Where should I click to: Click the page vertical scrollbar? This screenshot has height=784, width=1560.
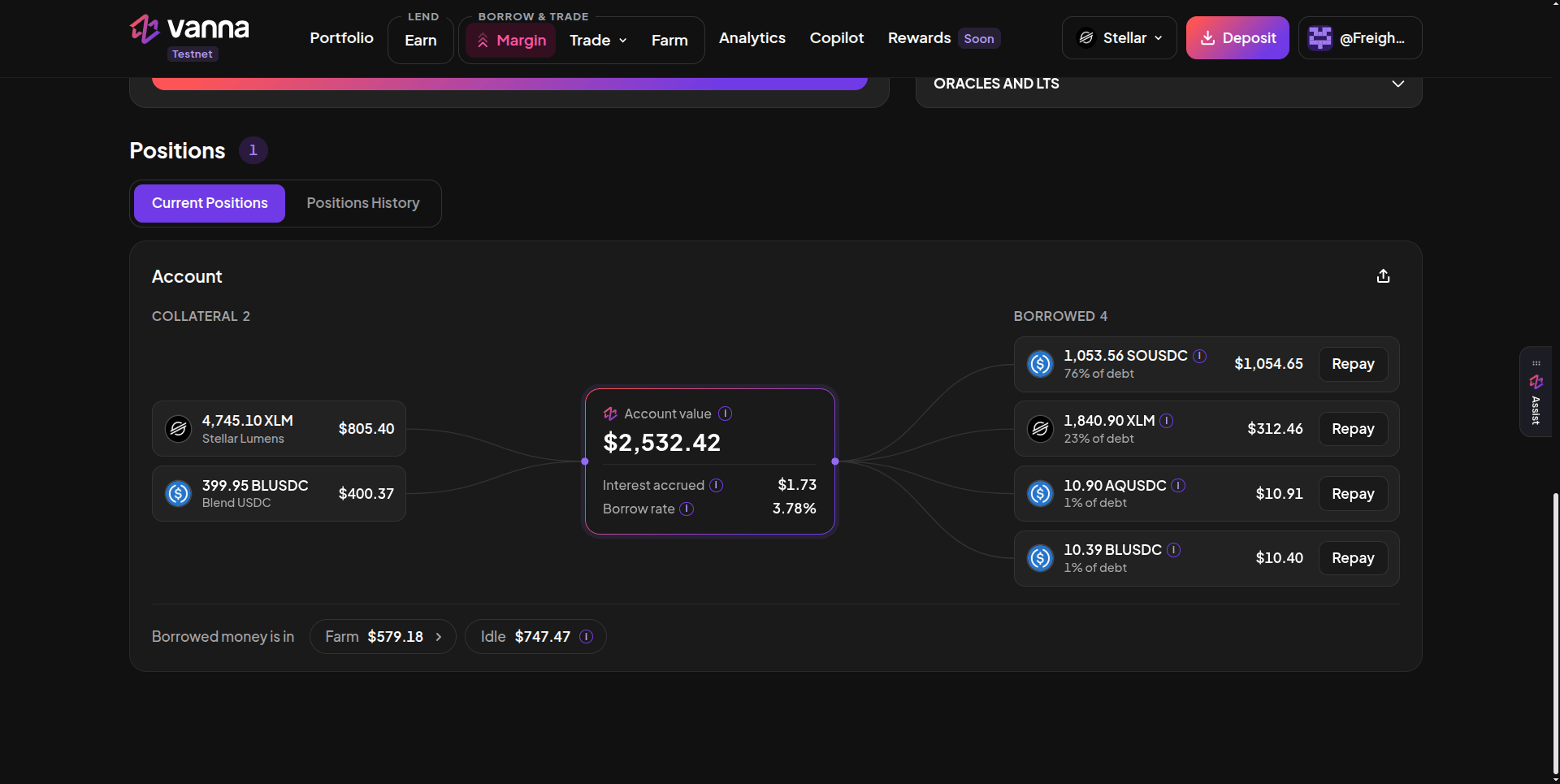tap(1556, 634)
